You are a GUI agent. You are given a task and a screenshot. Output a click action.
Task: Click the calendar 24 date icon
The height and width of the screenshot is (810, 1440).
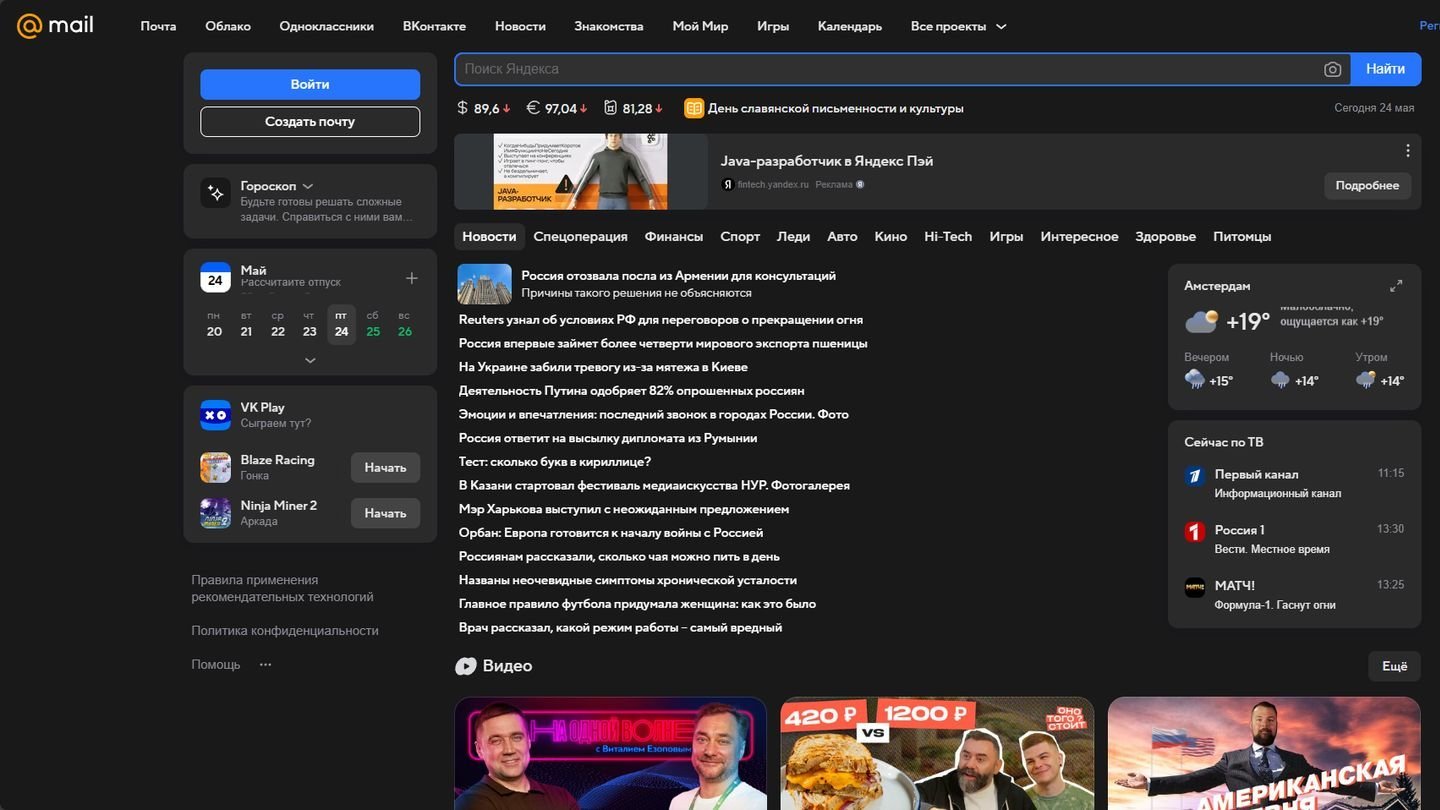(215, 277)
